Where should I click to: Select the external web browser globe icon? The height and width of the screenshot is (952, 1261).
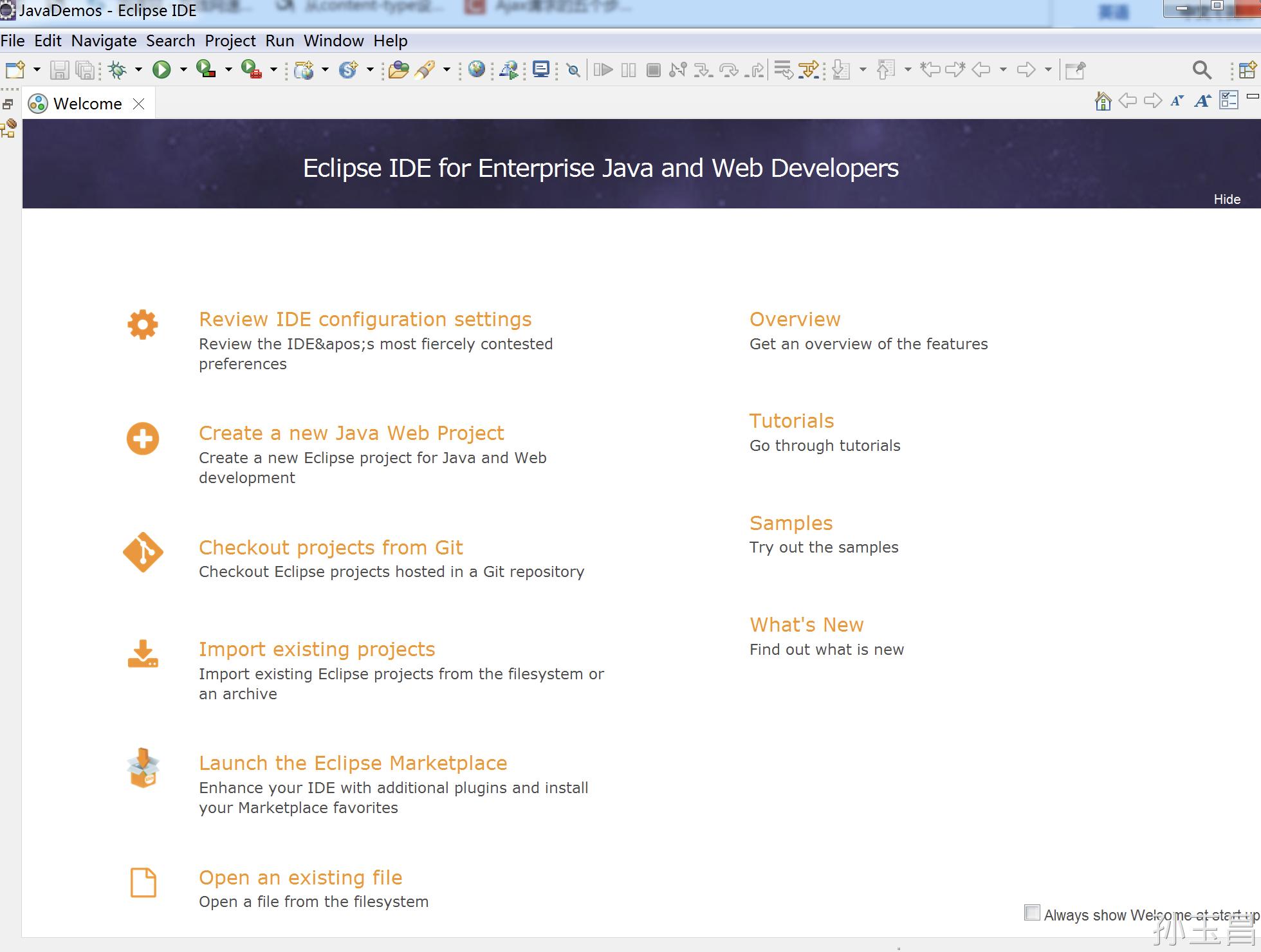pyautogui.click(x=476, y=69)
